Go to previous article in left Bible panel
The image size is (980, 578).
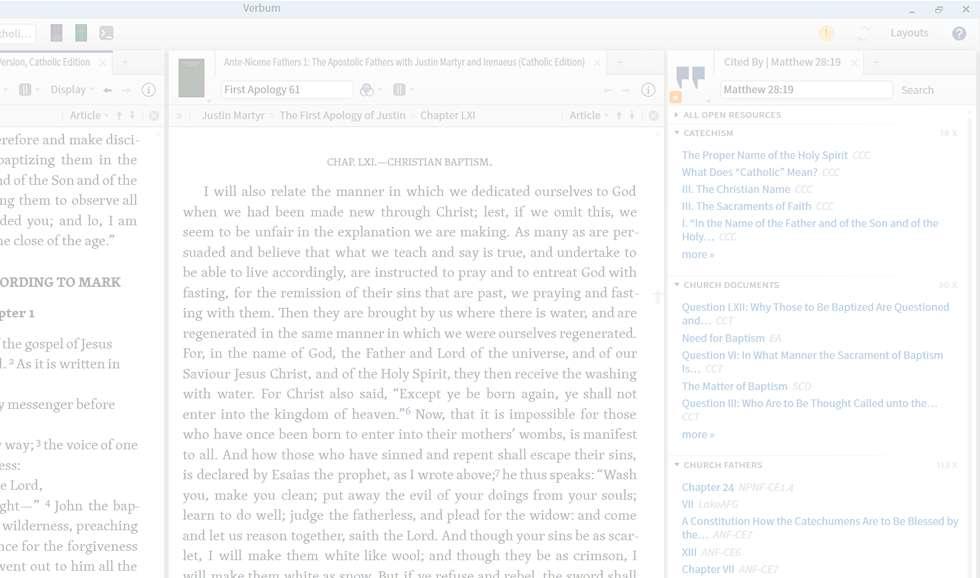[x=119, y=115]
